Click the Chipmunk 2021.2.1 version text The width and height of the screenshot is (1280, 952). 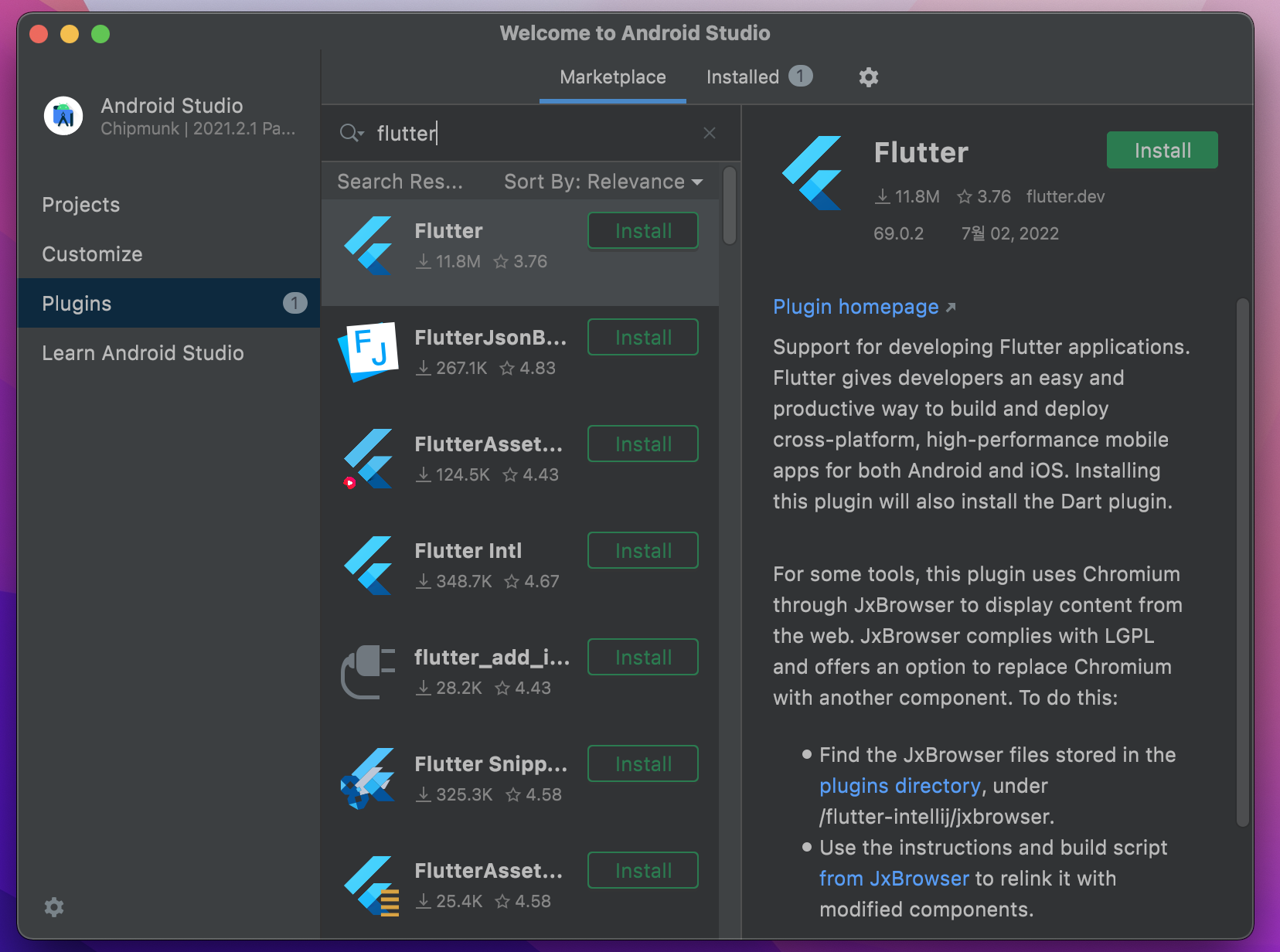coord(198,128)
